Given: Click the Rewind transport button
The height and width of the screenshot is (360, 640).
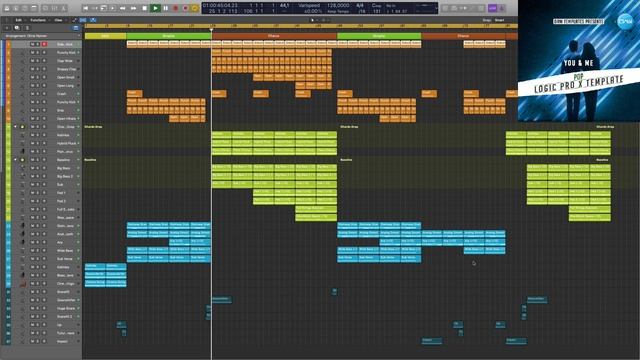Looking at the screenshot, I should (x=122, y=8).
